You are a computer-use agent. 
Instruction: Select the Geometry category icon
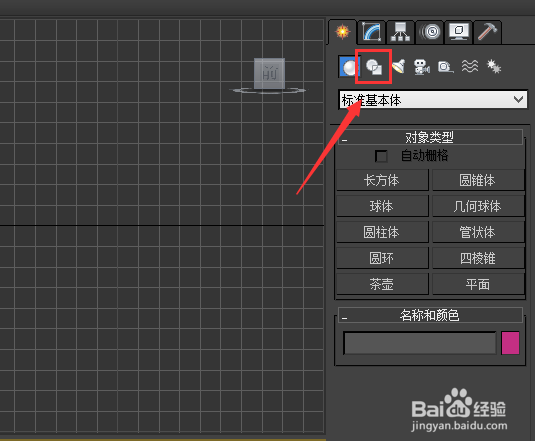coord(349,67)
